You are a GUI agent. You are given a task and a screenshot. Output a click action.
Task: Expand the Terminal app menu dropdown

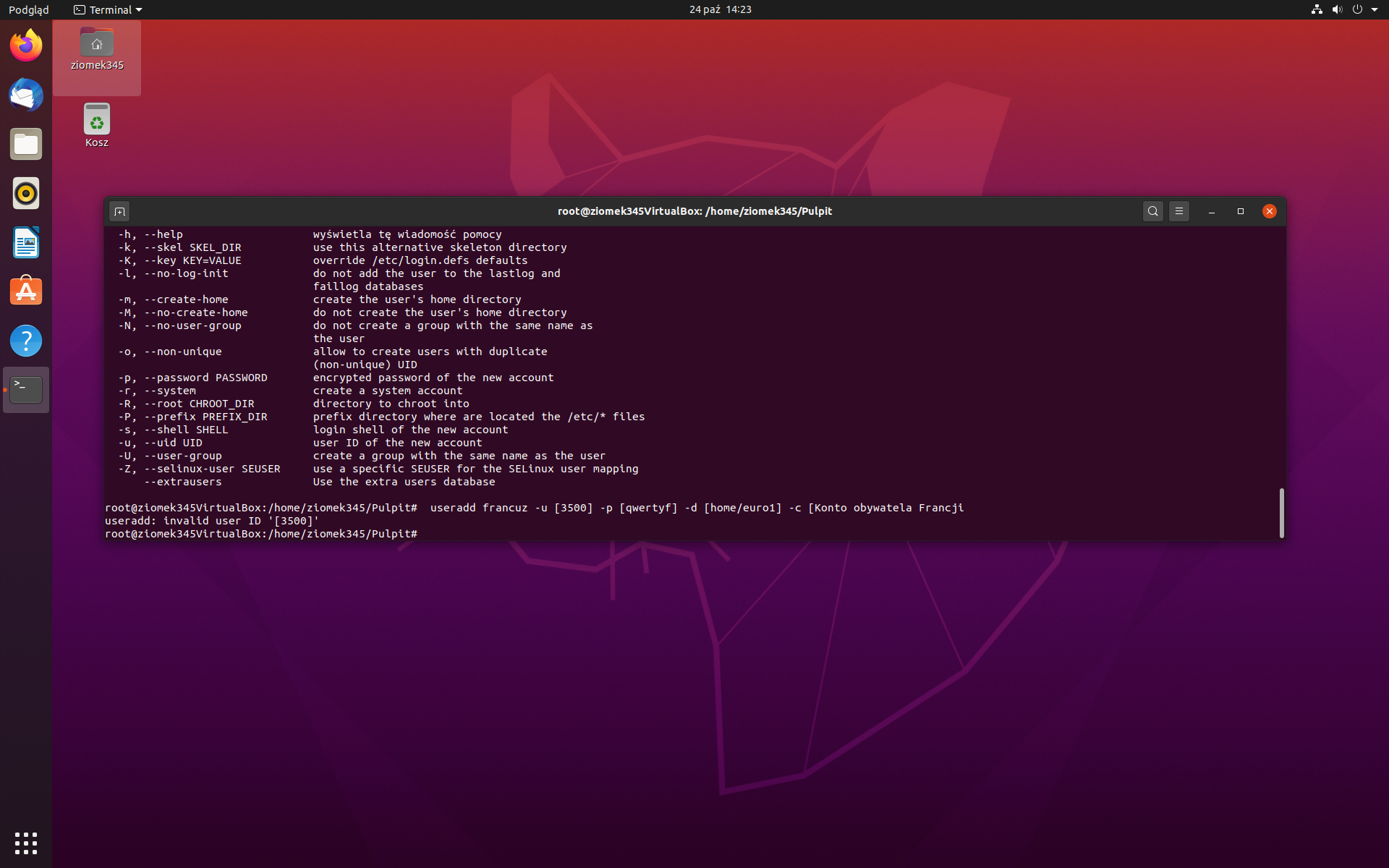click(109, 9)
